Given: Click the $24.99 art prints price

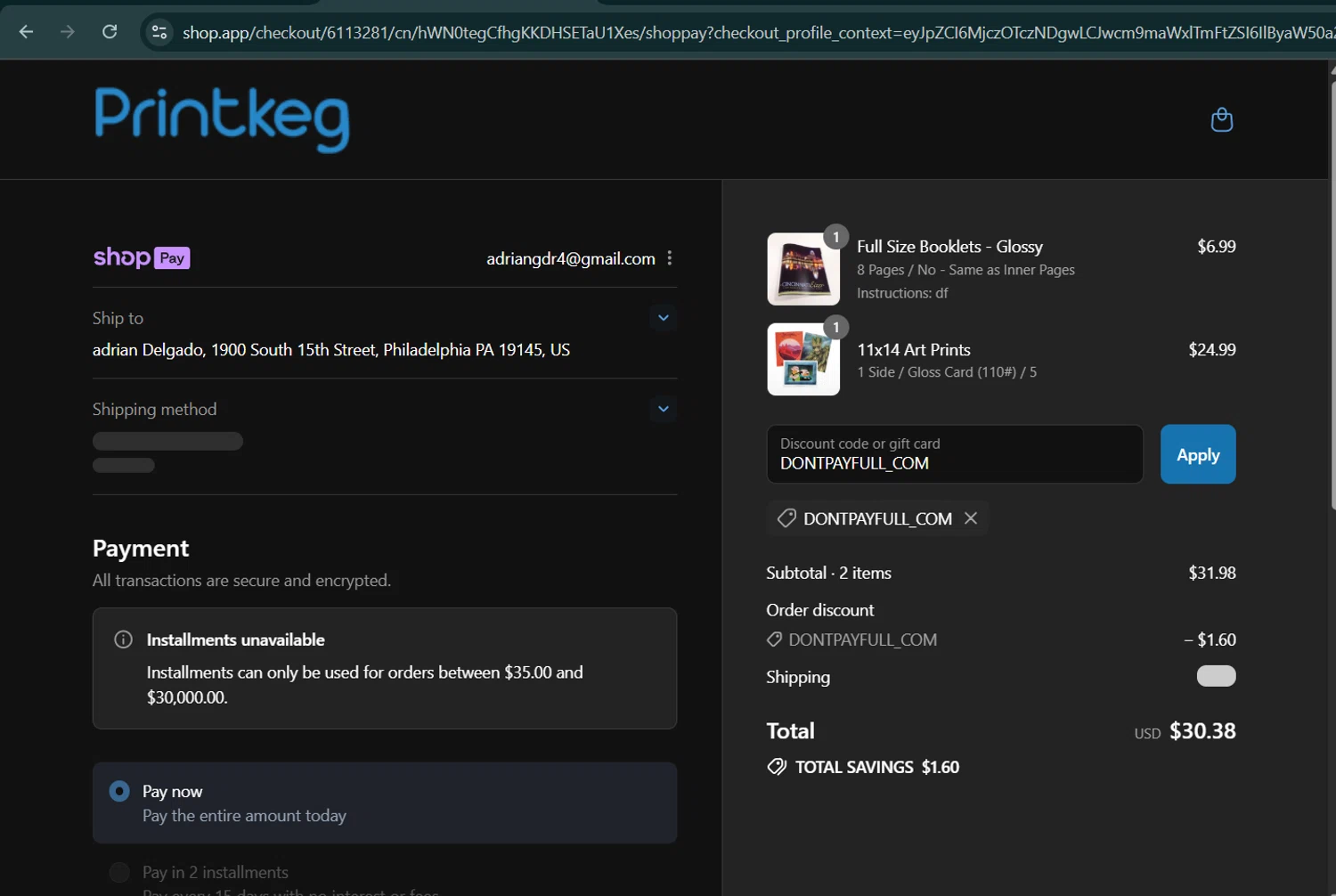Looking at the screenshot, I should click(1212, 350).
